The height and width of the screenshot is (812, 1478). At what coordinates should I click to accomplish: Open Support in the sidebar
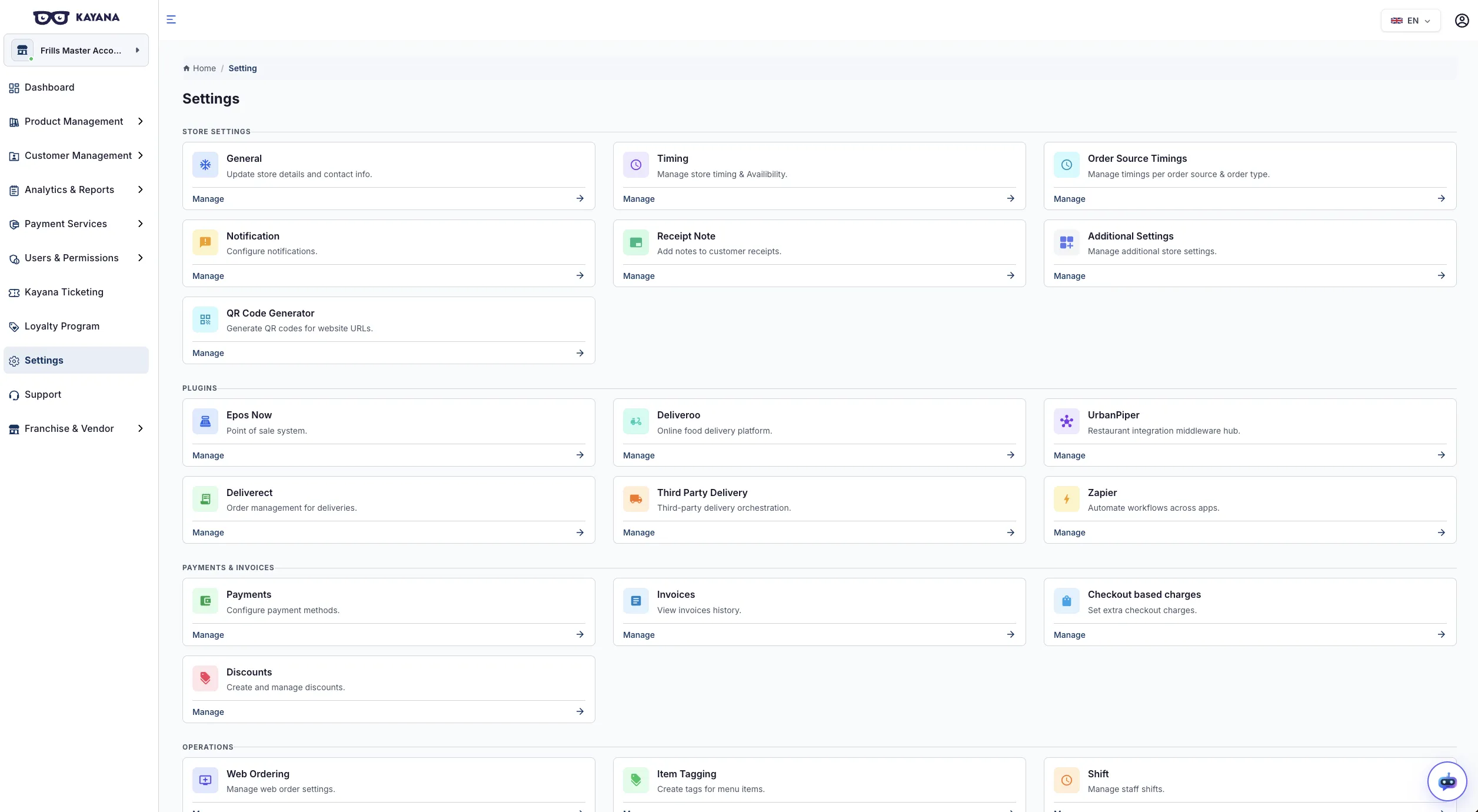(76, 394)
